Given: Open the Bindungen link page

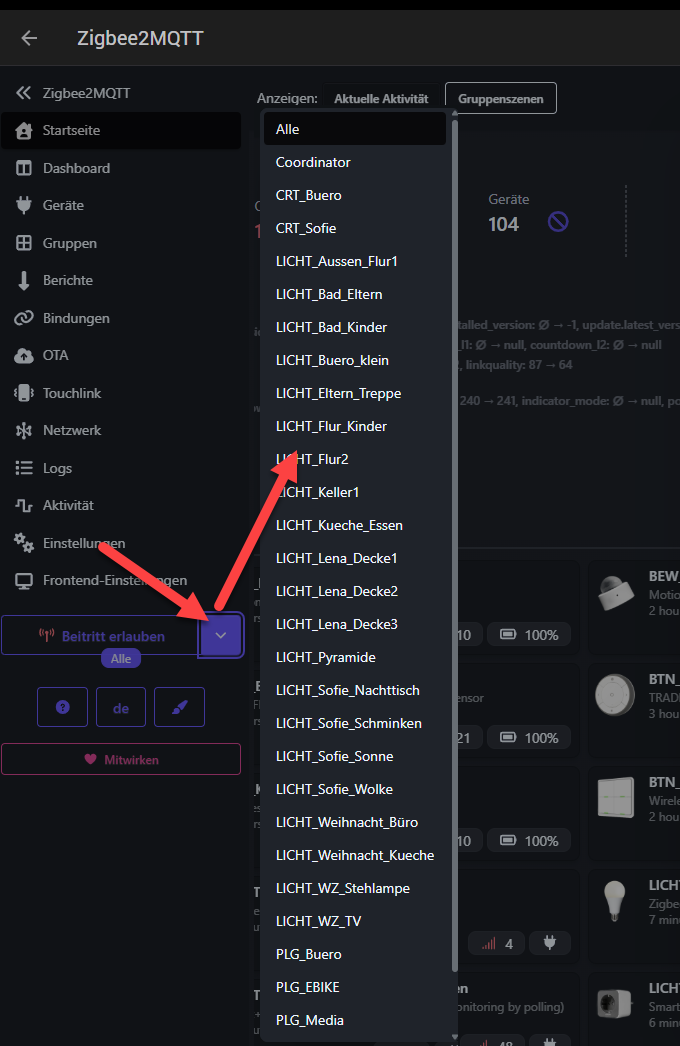Looking at the screenshot, I should click(x=75, y=318).
